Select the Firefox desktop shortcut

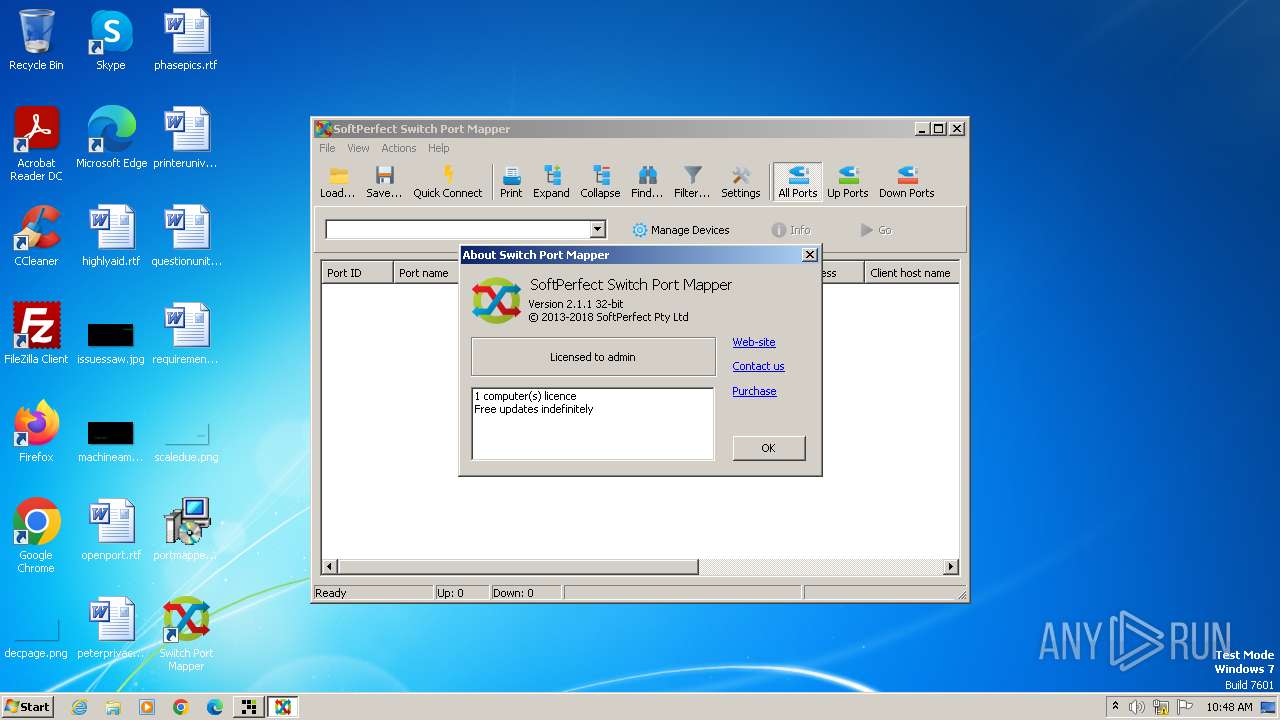point(36,432)
